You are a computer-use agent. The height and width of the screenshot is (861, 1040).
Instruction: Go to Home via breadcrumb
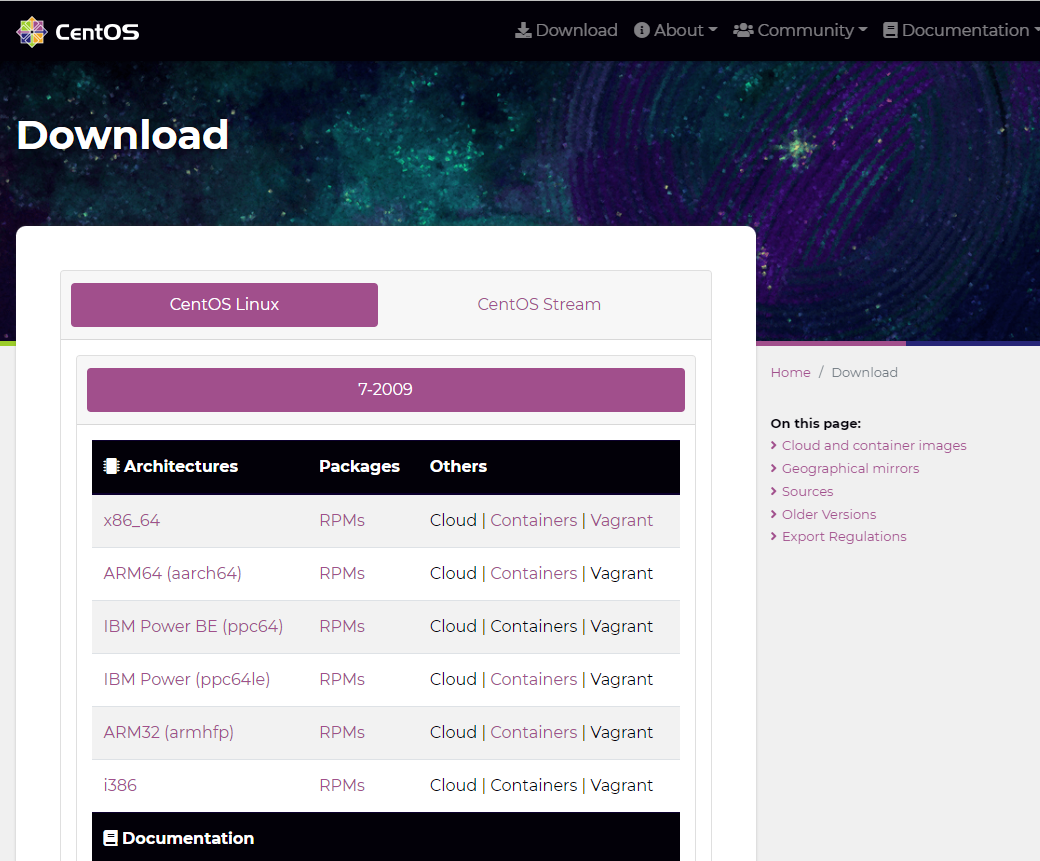coord(790,373)
